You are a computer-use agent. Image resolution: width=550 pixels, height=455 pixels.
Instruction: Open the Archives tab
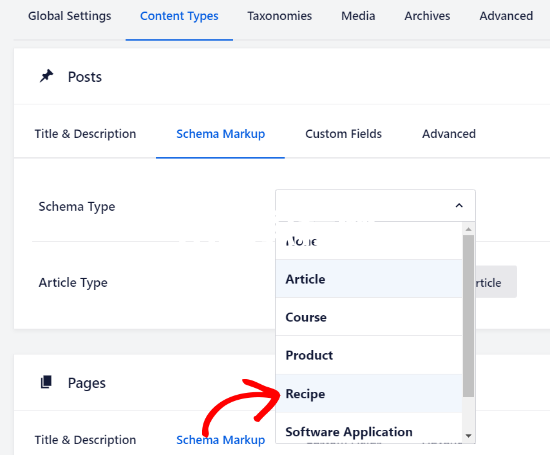(427, 16)
